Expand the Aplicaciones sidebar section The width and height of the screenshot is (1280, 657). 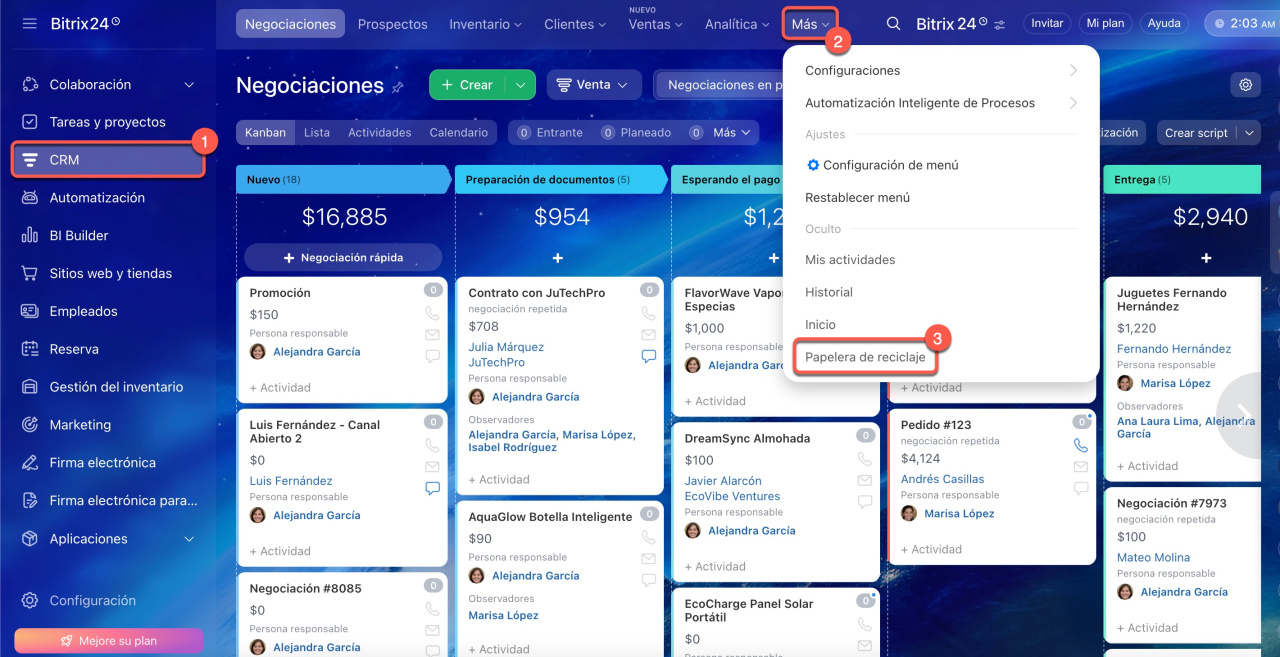pos(189,539)
